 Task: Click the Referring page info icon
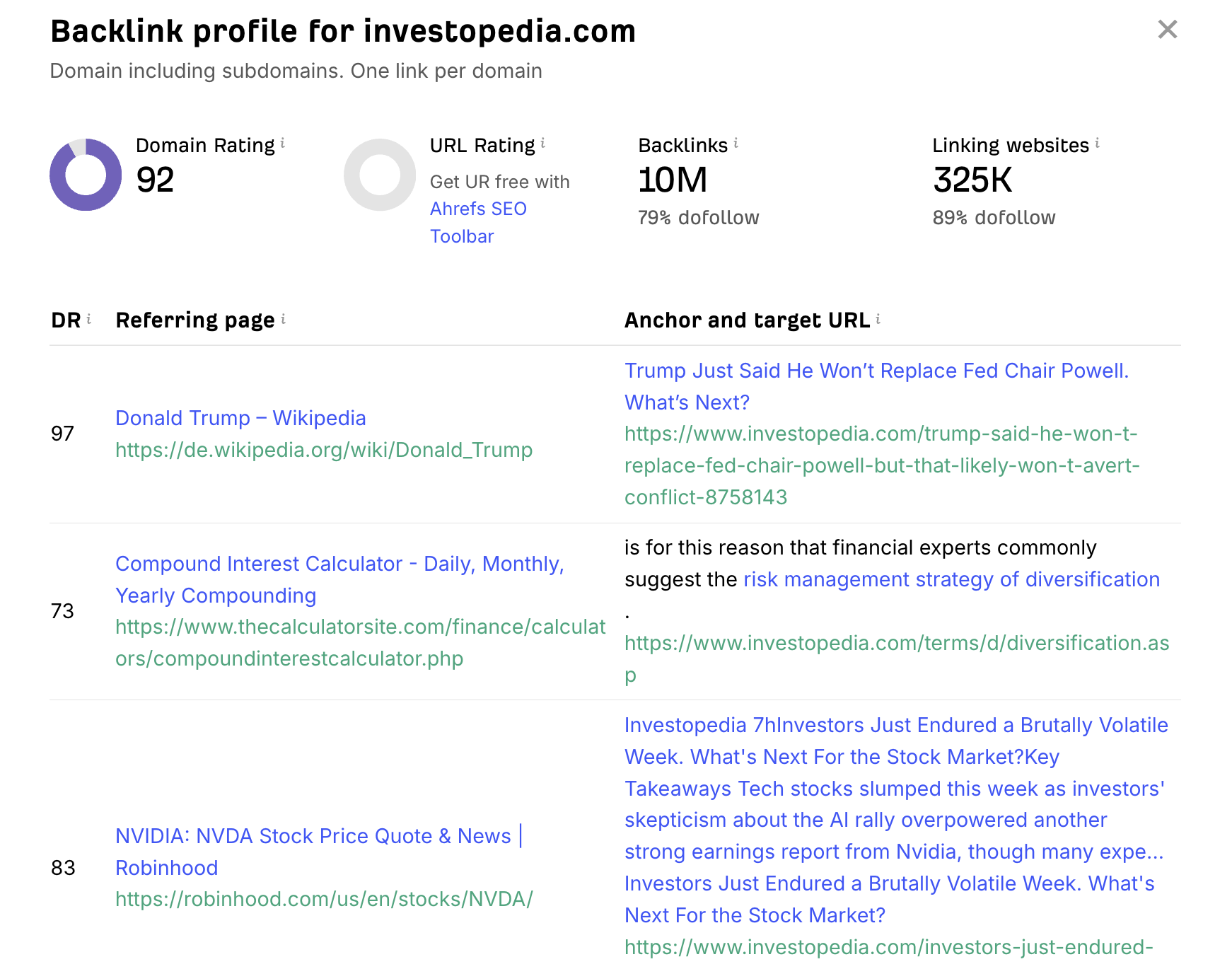click(284, 320)
